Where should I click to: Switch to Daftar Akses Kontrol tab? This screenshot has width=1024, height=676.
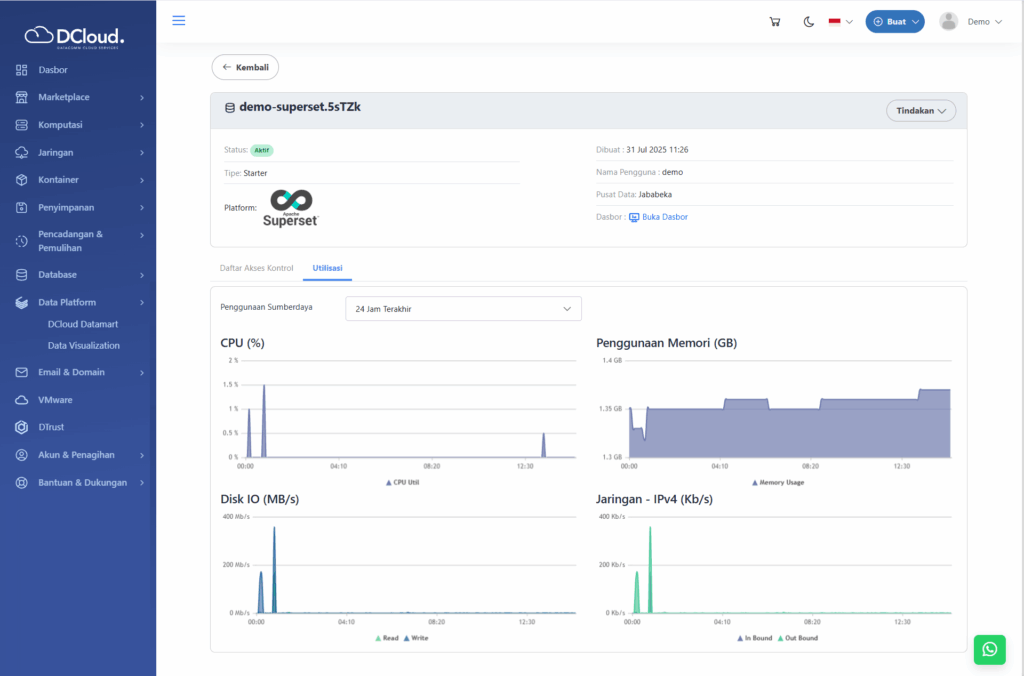256,268
